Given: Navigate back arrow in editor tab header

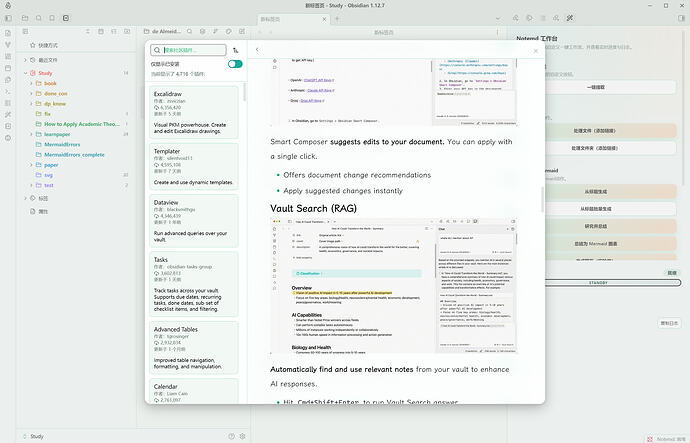Looking at the screenshot, I should pyautogui.click(x=260, y=32).
